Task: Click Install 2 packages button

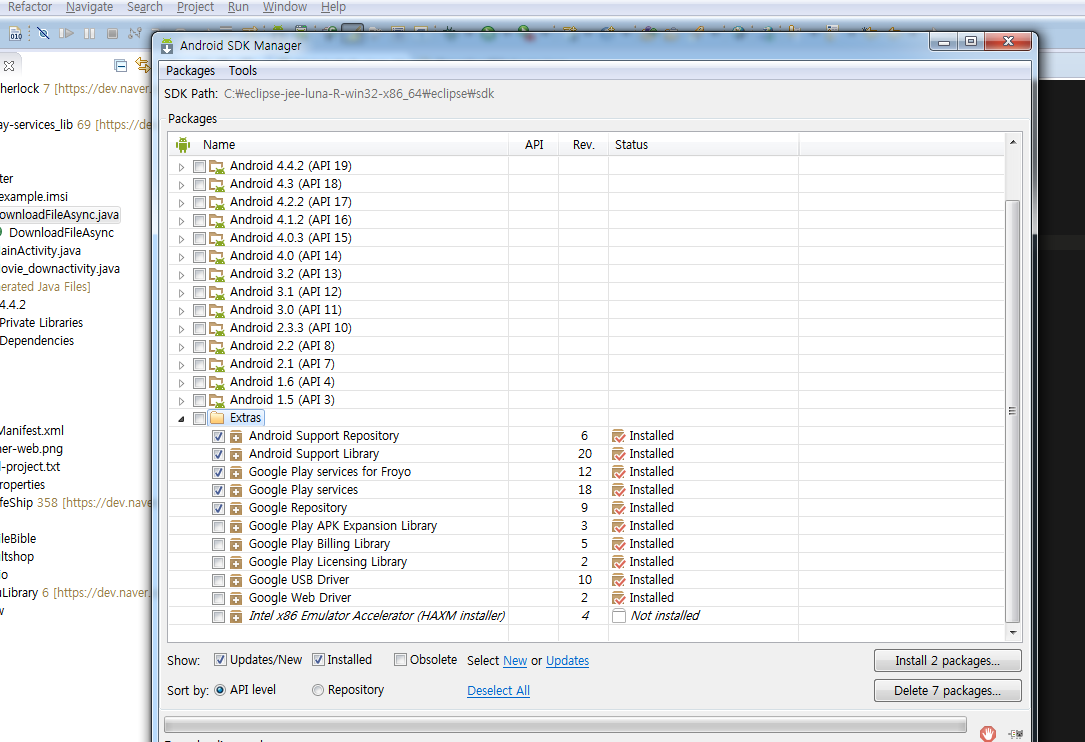Action: point(947,660)
